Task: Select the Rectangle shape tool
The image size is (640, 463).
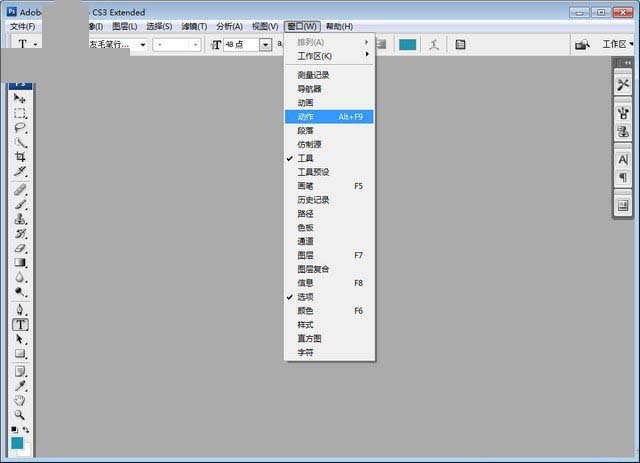Action: (20, 354)
